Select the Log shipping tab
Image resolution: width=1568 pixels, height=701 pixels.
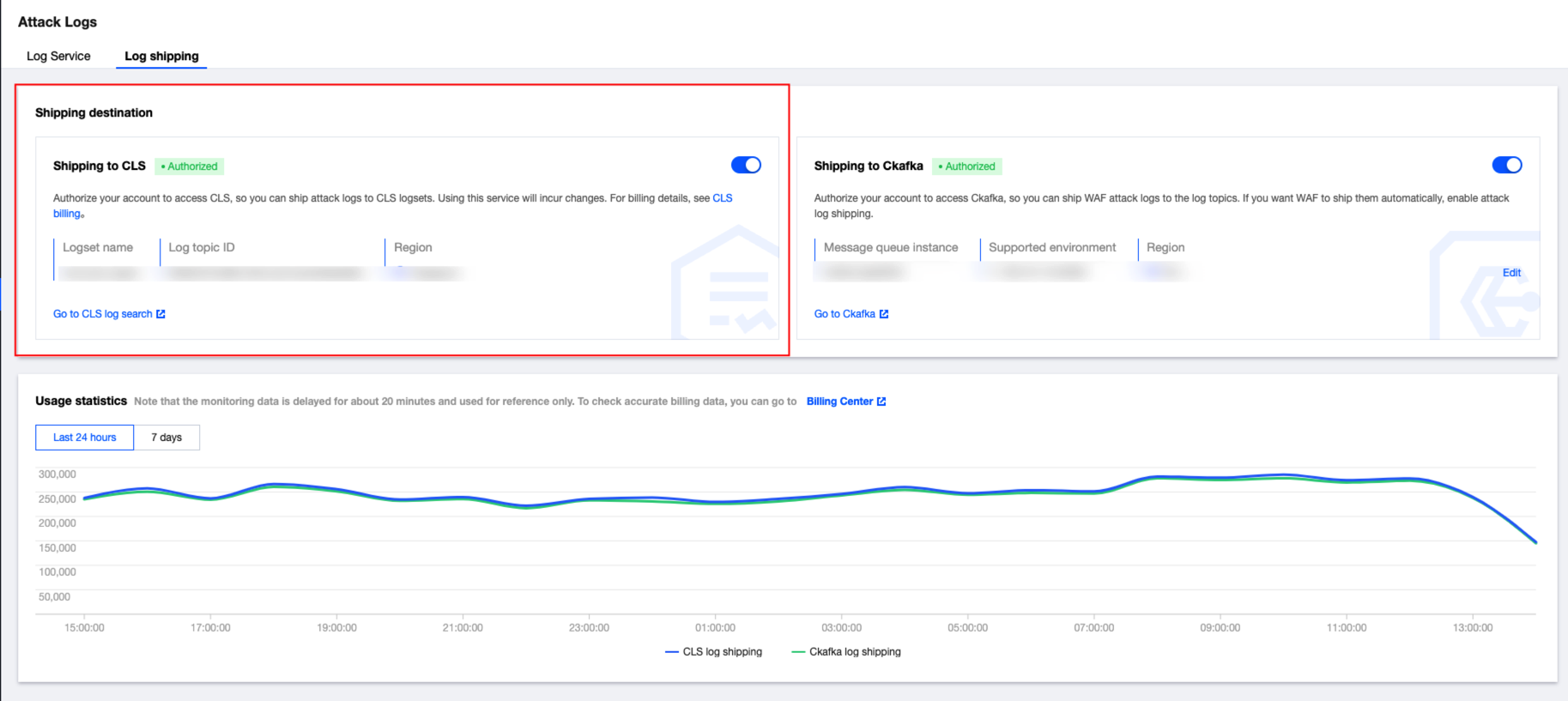[161, 57]
